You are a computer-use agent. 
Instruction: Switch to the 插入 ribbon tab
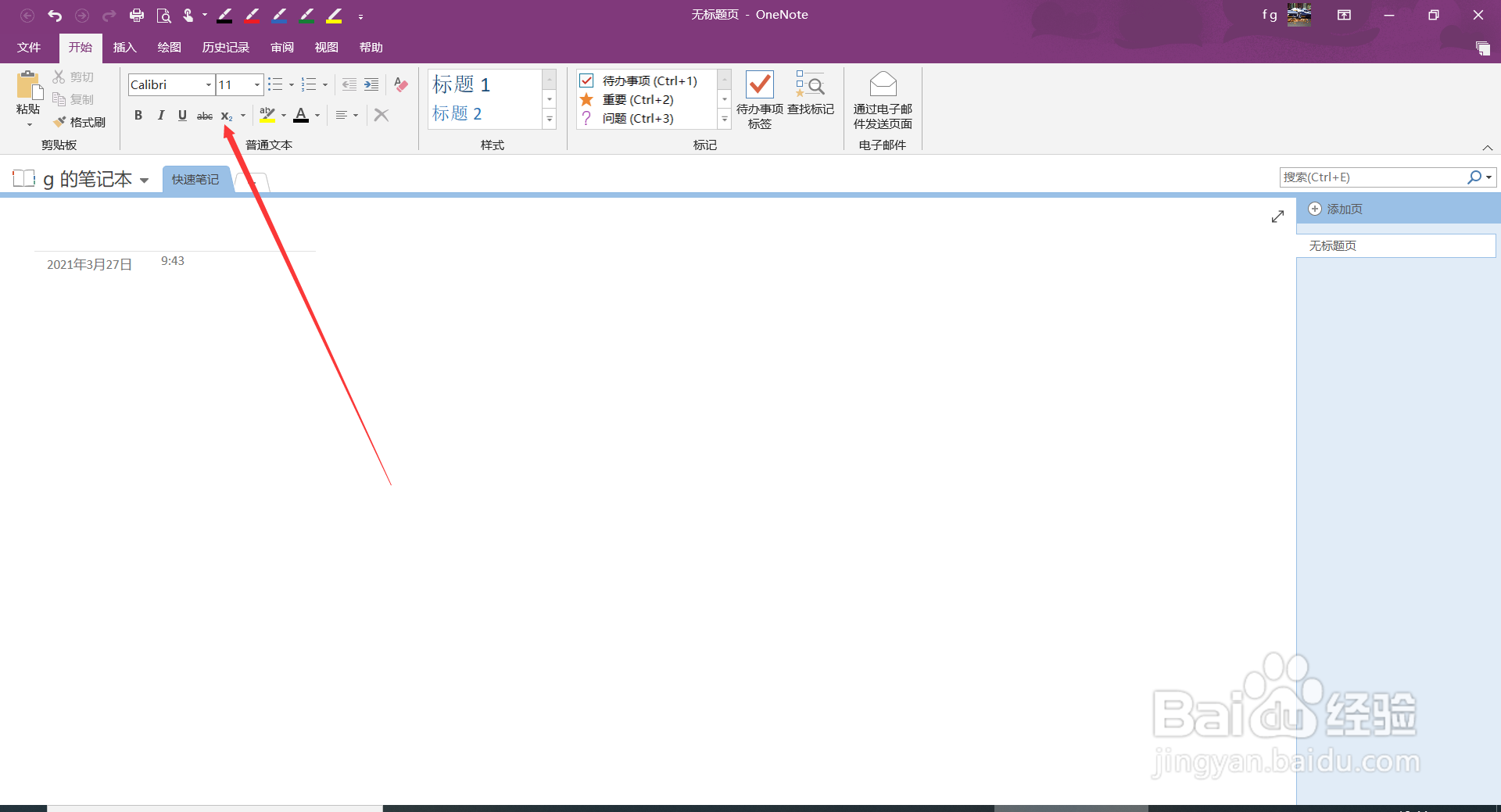point(124,48)
